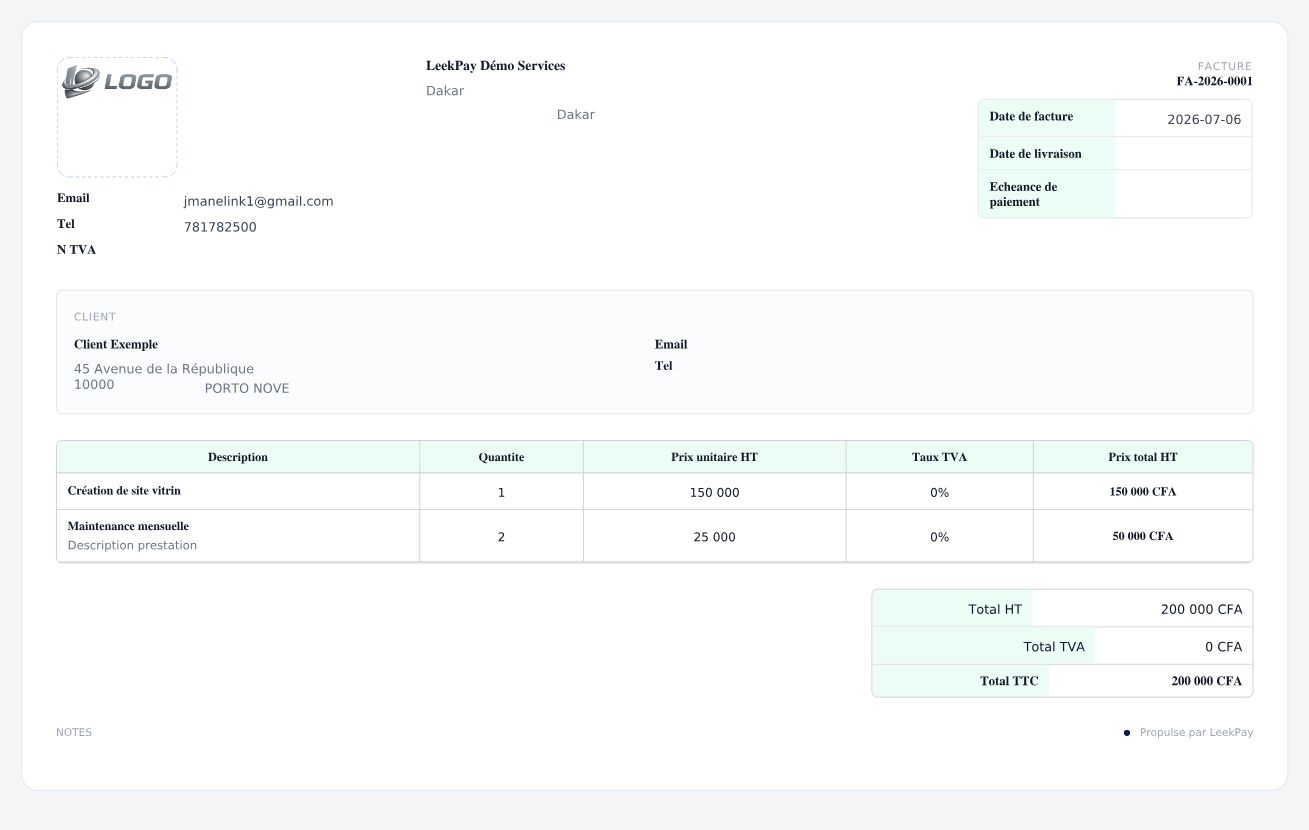The height and width of the screenshot is (830, 1309).
Task: Click the Création de site vitrin row
Action: pyautogui.click(x=655, y=492)
